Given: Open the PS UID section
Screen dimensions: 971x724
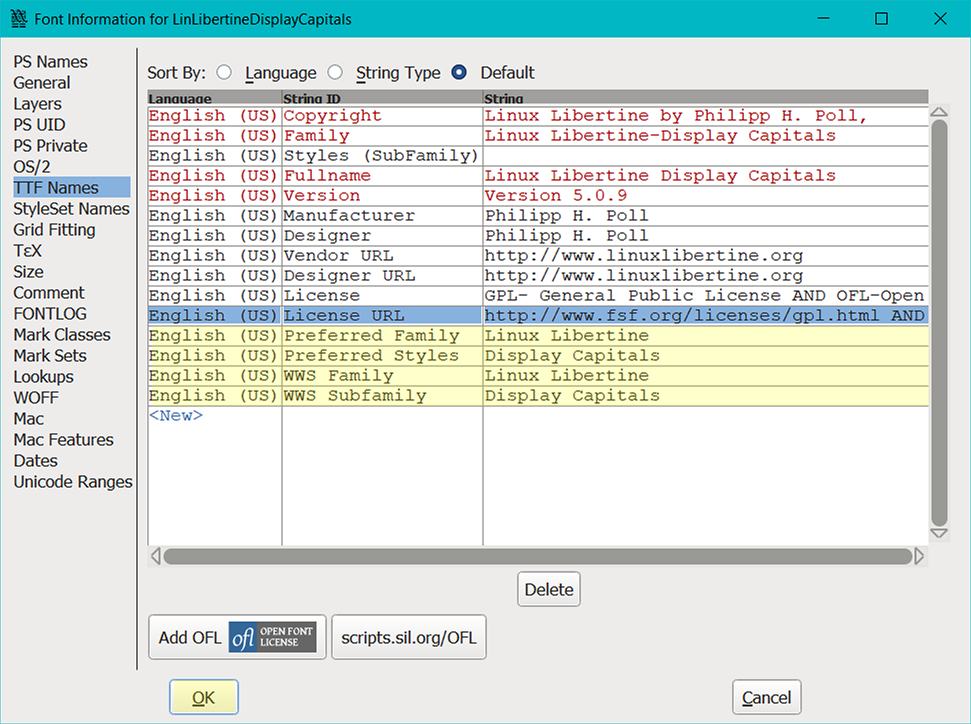Looking at the screenshot, I should [x=39, y=125].
